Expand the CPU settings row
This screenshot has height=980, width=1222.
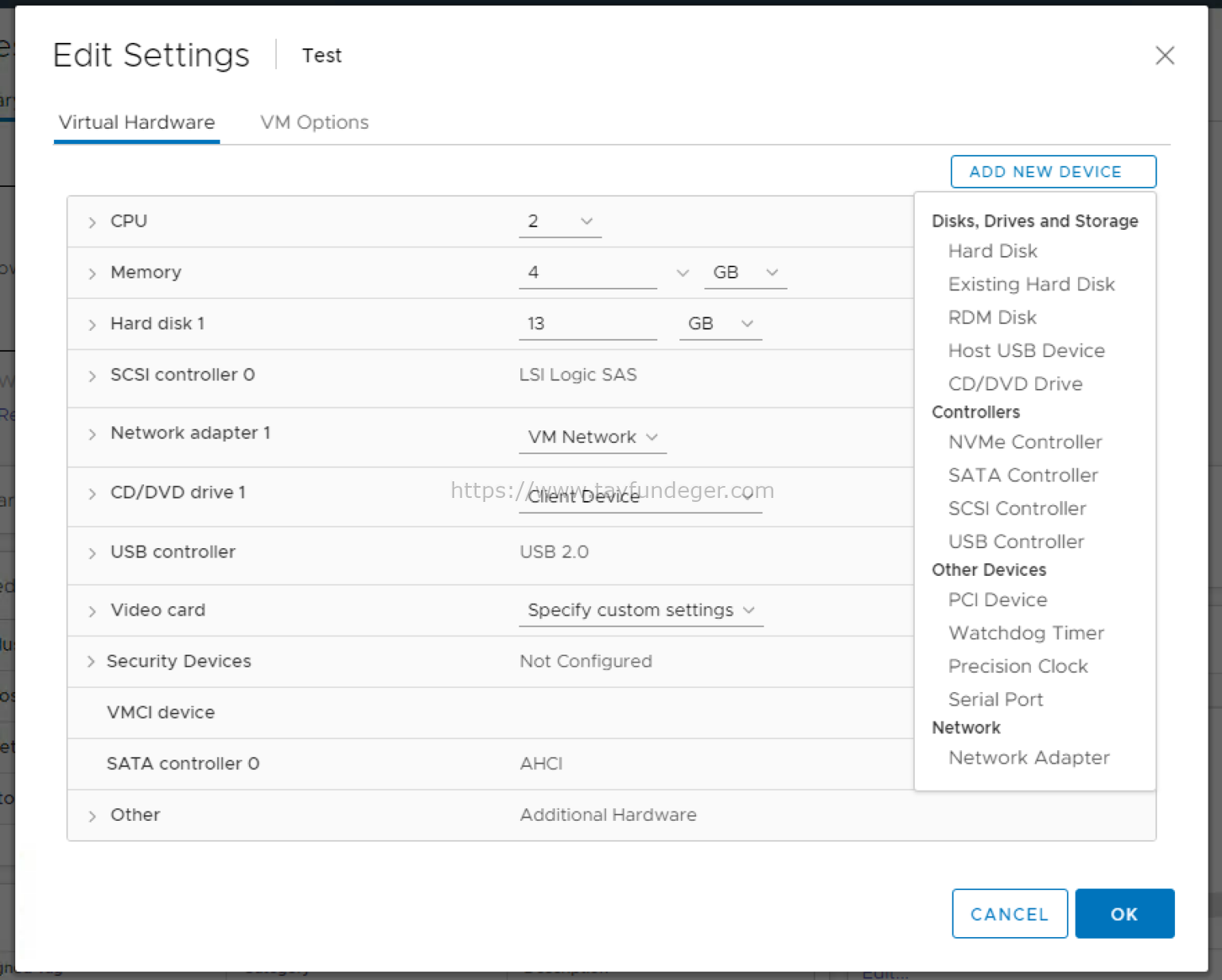pos(91,221)
